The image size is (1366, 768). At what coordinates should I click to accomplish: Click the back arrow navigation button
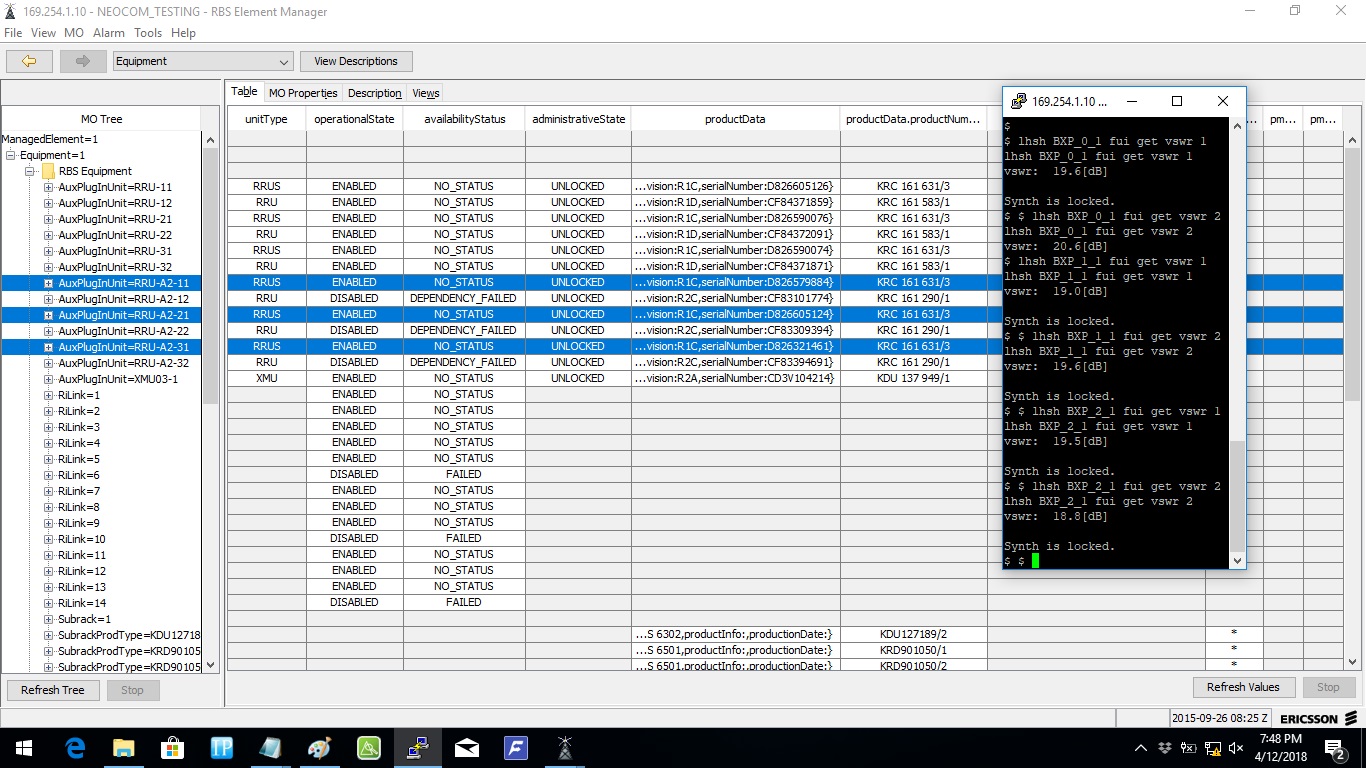pos(29,61)
